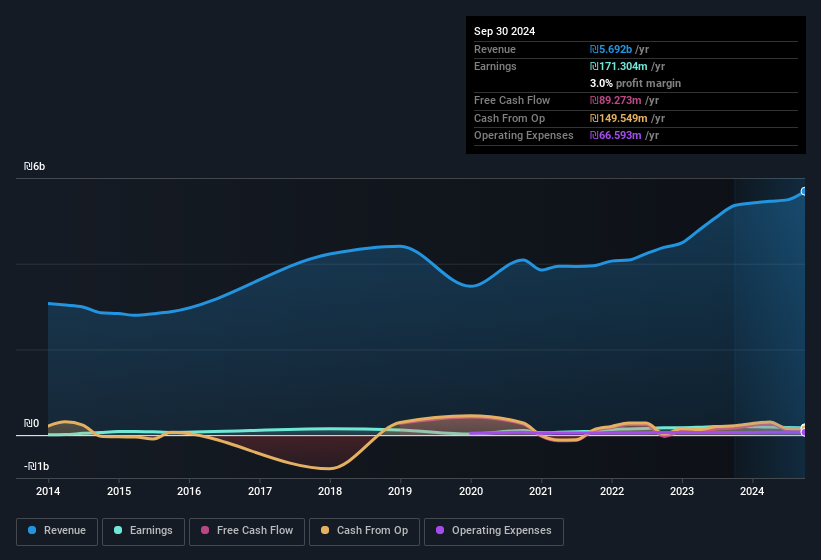This screenshot has height=560, width=821.
Task: Click the ₪0 y-axis label
Action: coord(31,423)
